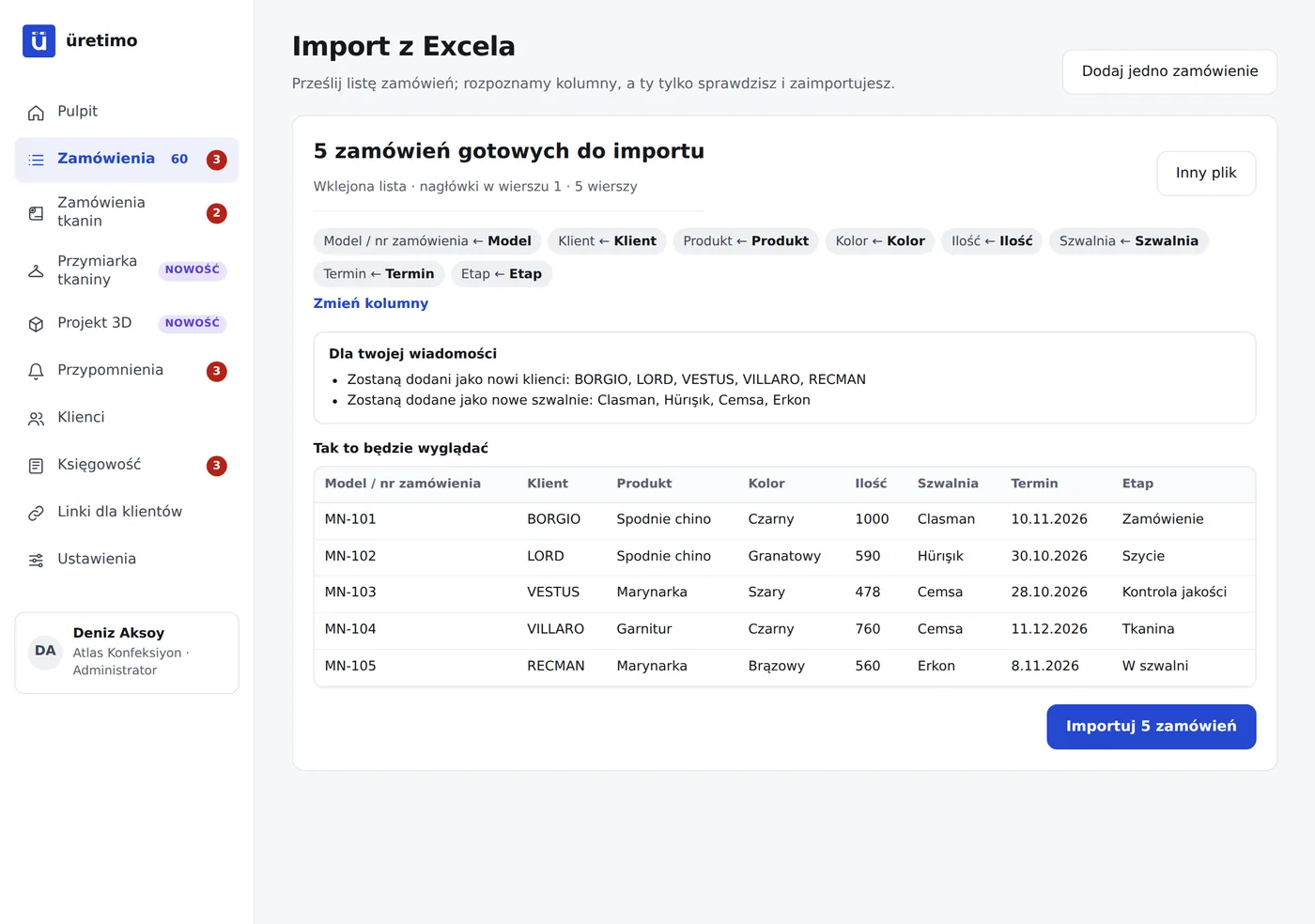
Task: Click the Dodaj jedno zamówienie button
Action: tap(1169, 72)
